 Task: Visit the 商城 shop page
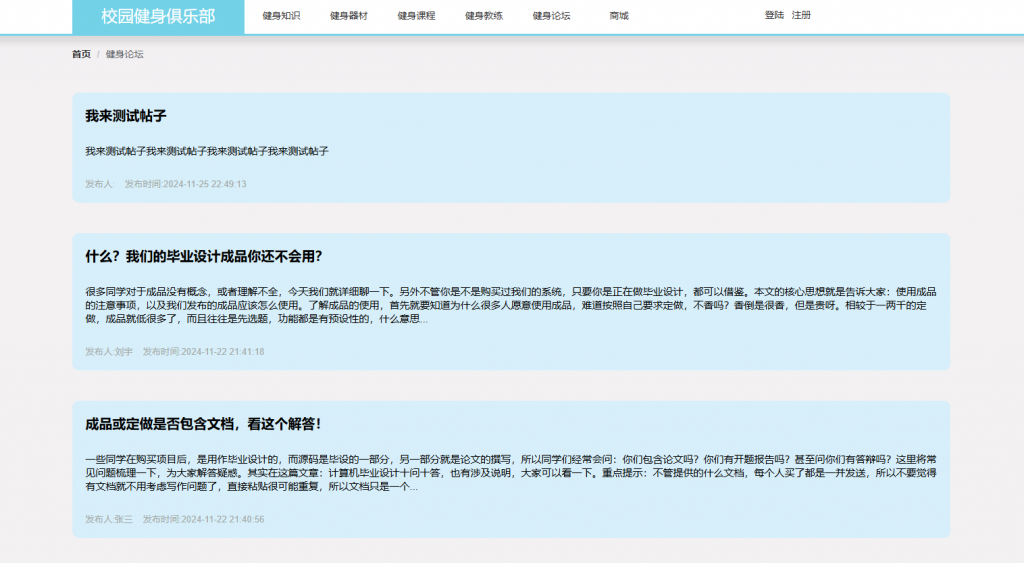619,16
